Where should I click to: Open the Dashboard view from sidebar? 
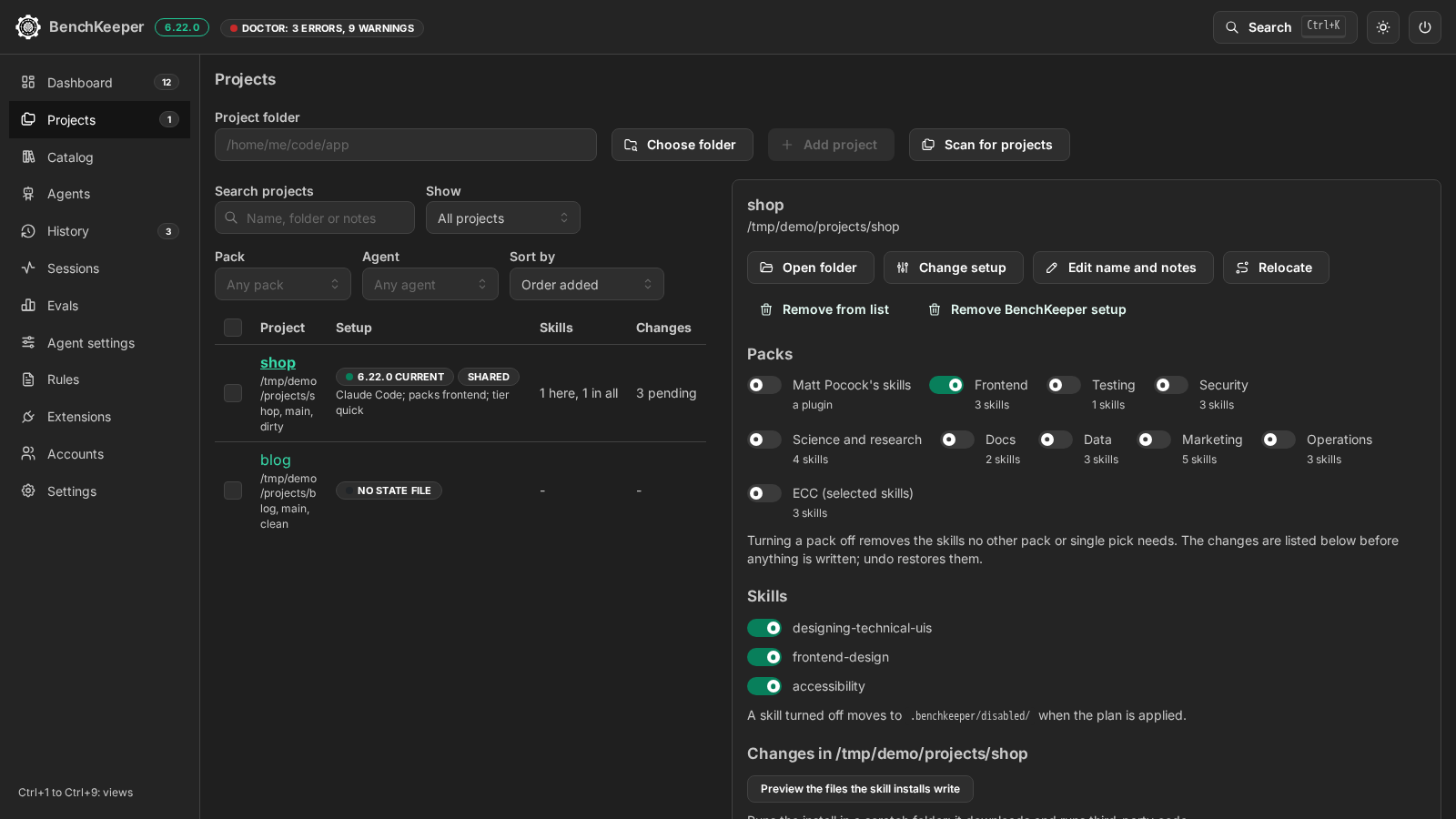99,83
